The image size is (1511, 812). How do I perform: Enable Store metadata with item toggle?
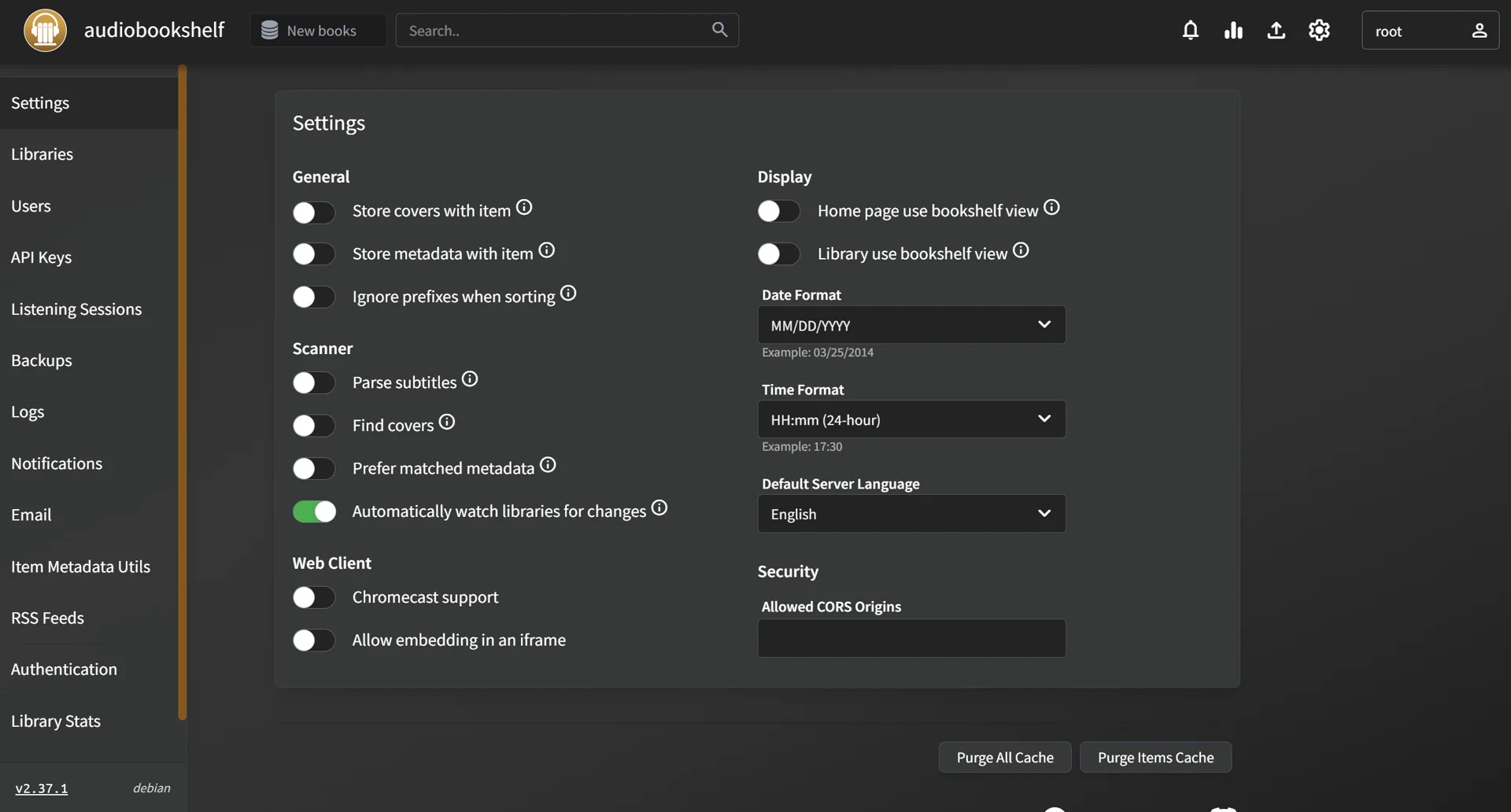point(314,254)
